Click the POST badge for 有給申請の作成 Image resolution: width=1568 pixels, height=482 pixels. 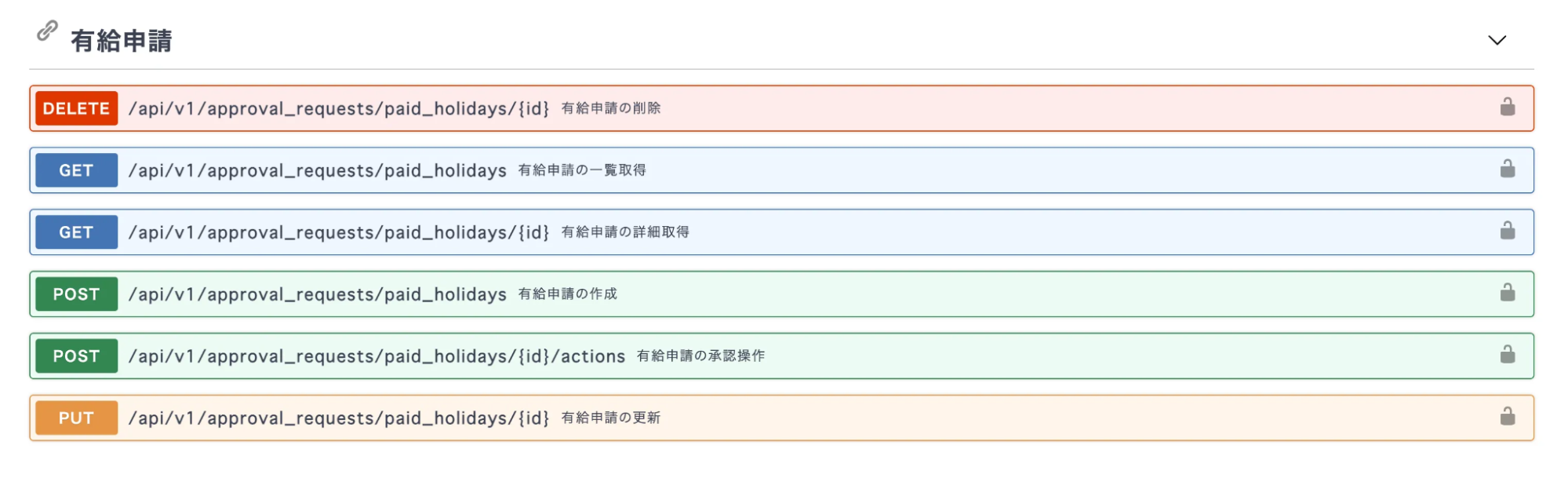[76, 294]
